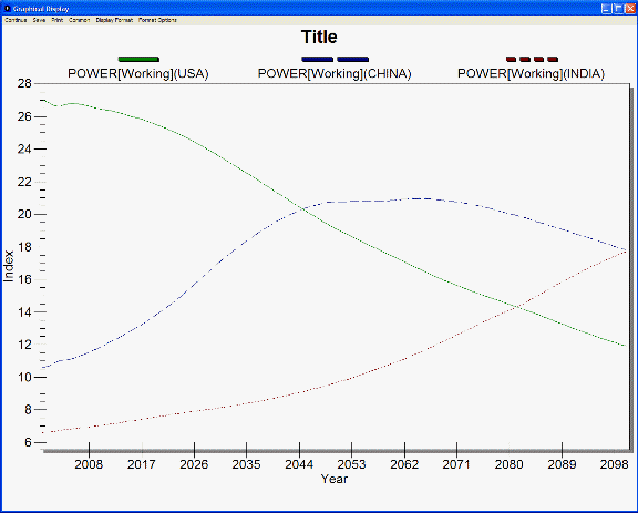Image resolution: width=638 pixels, height=513 pixels.
Task: Select the POWER[Working](INDIA) legend label
Action: [531, 74]
